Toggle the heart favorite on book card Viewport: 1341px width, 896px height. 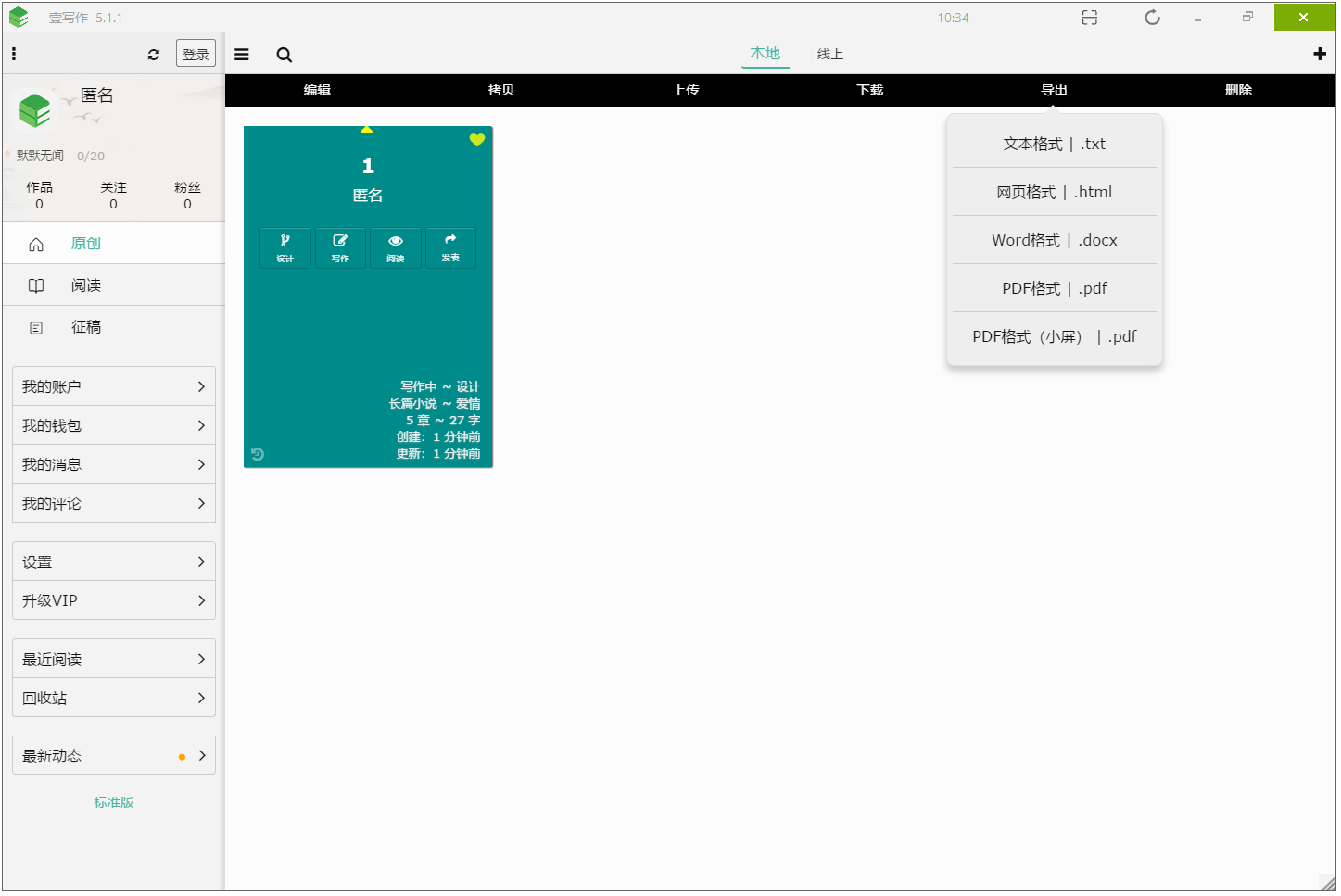click(x=477, y=140)
